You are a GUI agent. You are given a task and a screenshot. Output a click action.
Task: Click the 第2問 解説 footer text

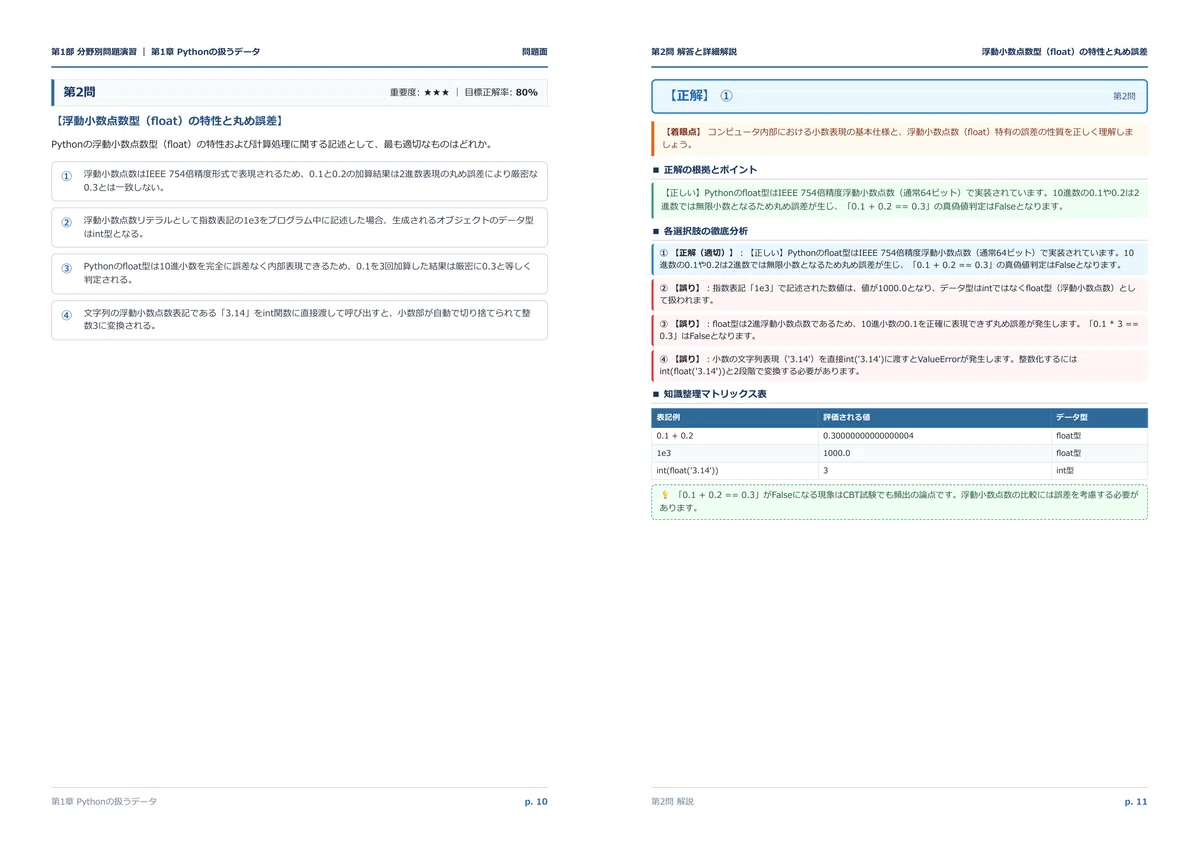point(672,801)
